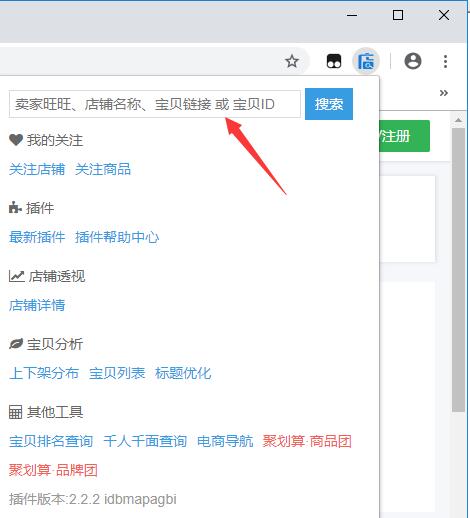Open 最新插件 link
This screenshot has height=518, width=470.
(37, 237)
